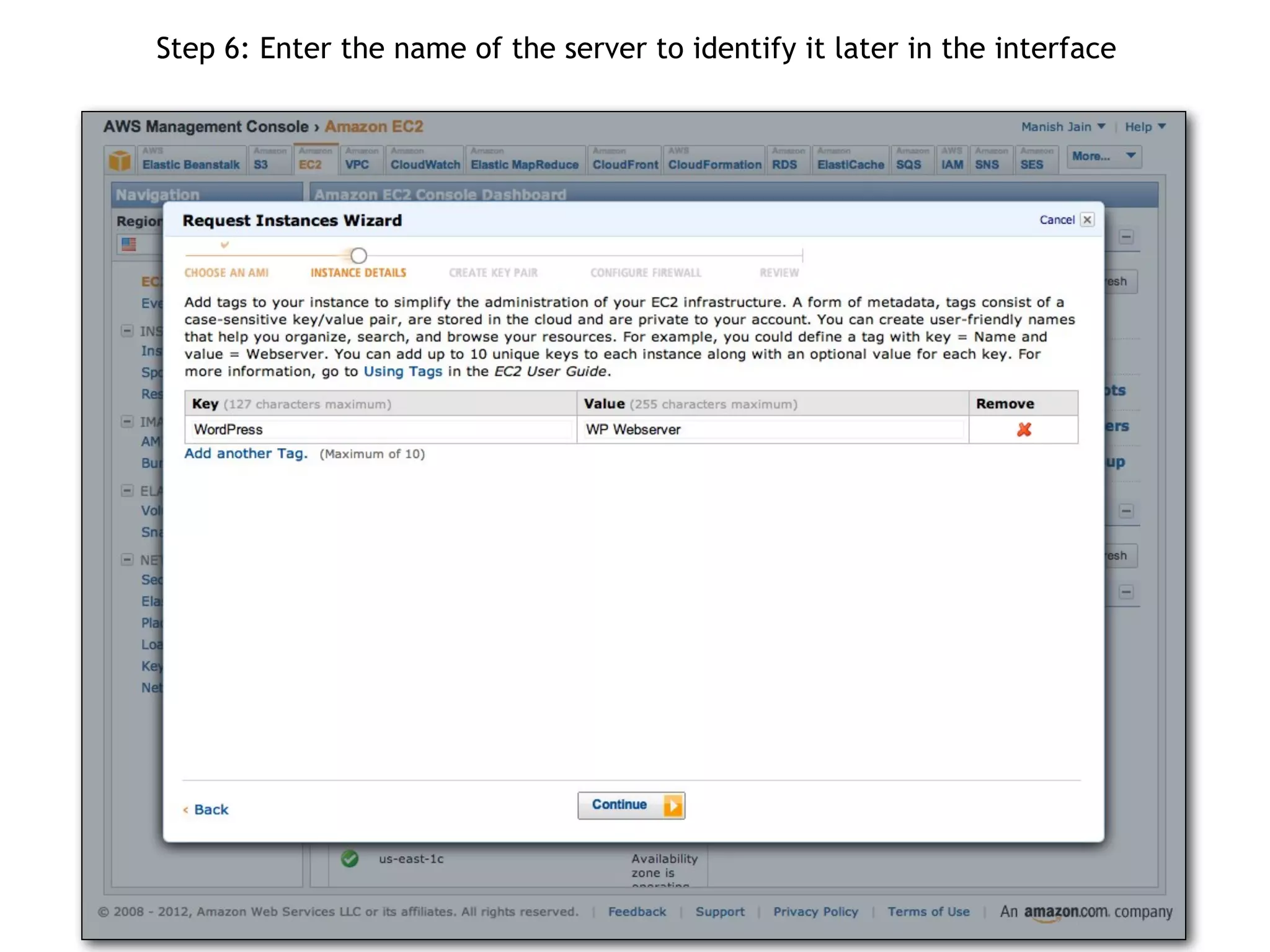Click the us-east-1c zone text
1270x952 pixels.
(411, 859)
